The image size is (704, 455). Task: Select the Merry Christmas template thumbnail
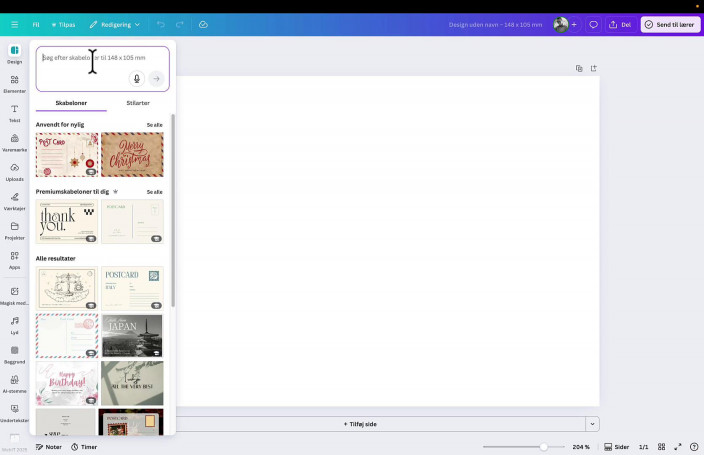tap(132, 154)
